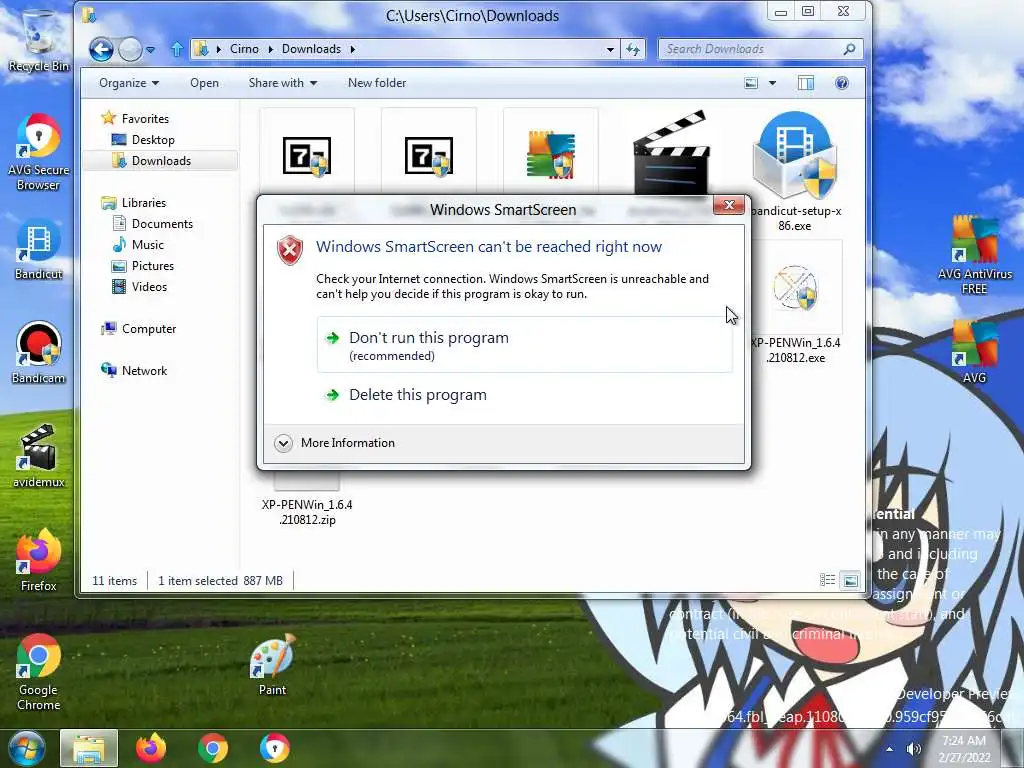Click Open in Explorer toolbar
This screenshot has width=1024, height=768.
(x=204, y=83)
